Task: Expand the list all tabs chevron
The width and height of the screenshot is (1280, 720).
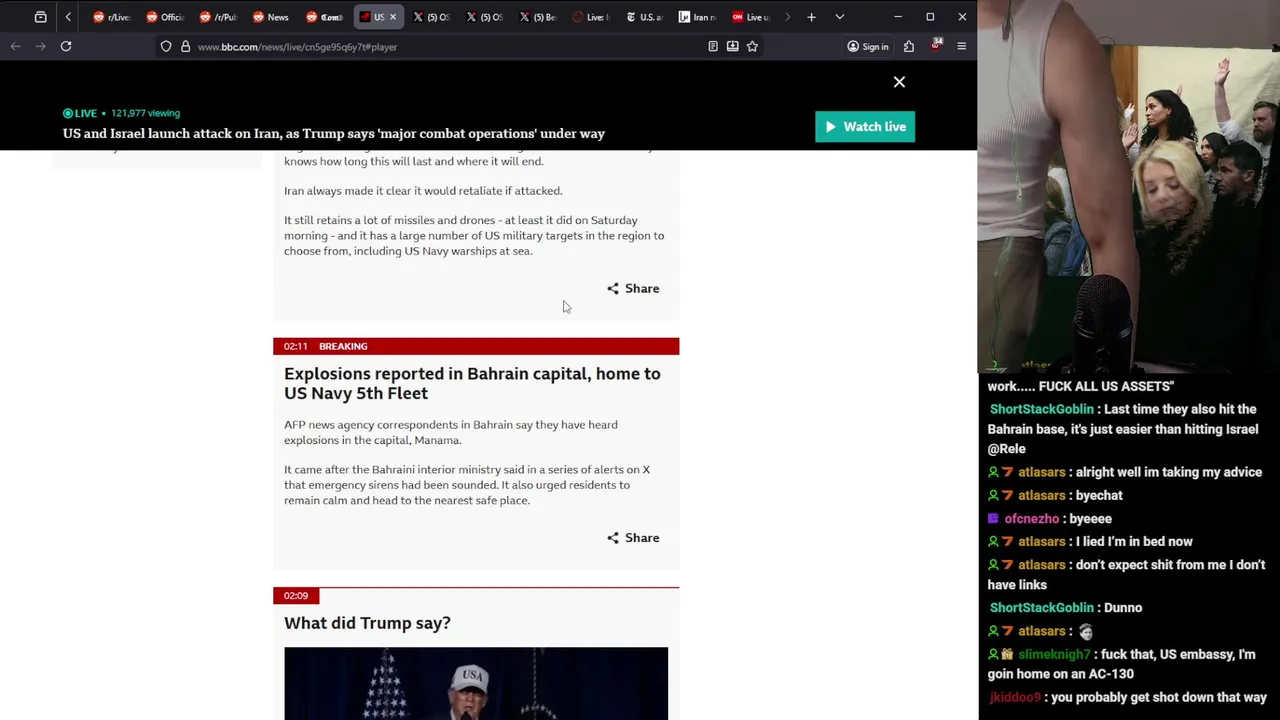Action: pos(839,17)
